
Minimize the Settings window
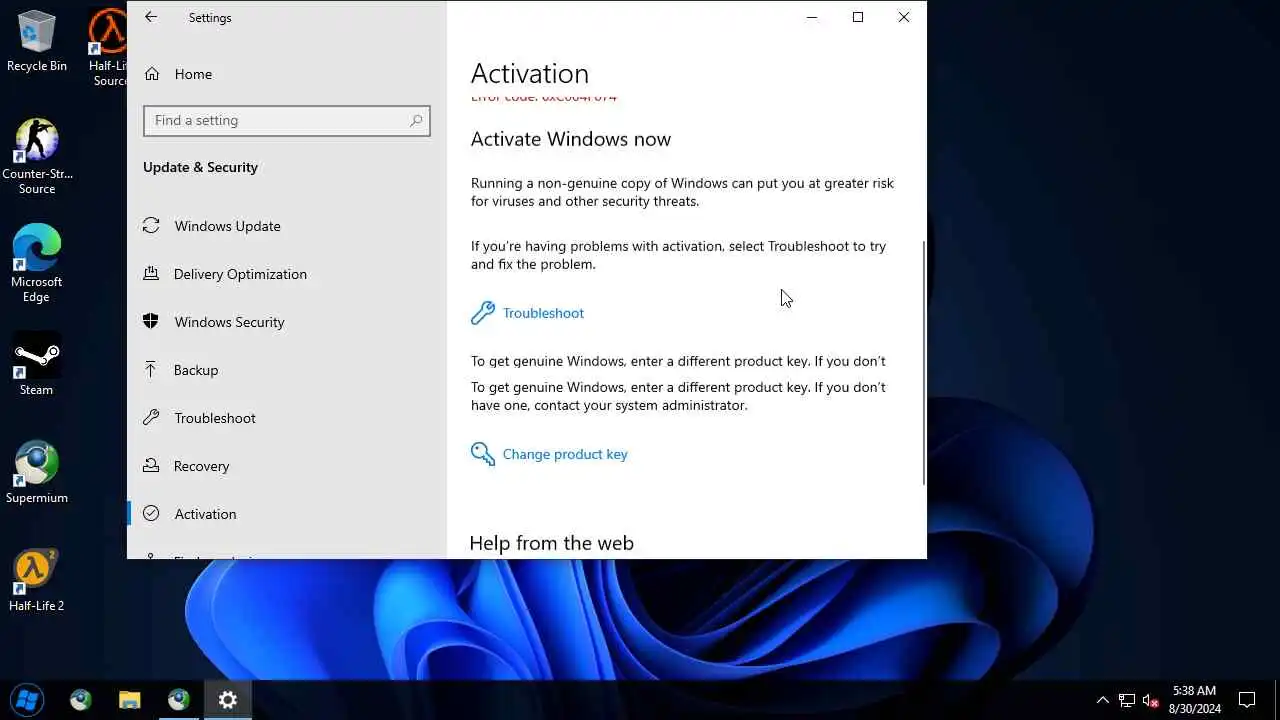pos(812,17)
